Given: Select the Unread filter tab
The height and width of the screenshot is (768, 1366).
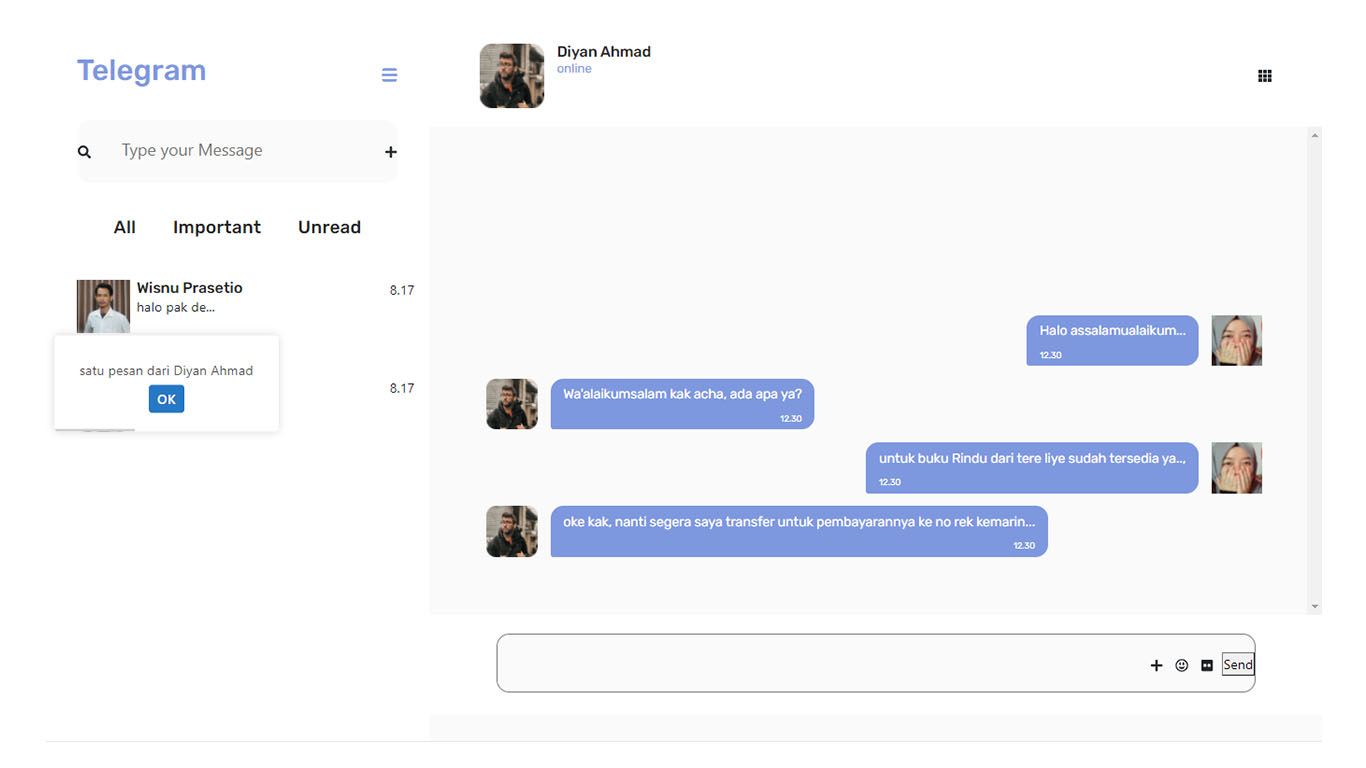Looking at the screenshot, I should (x=329, y=227).
